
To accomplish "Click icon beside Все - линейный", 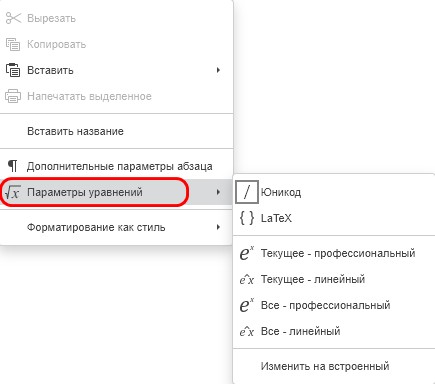I will (247, 331).
